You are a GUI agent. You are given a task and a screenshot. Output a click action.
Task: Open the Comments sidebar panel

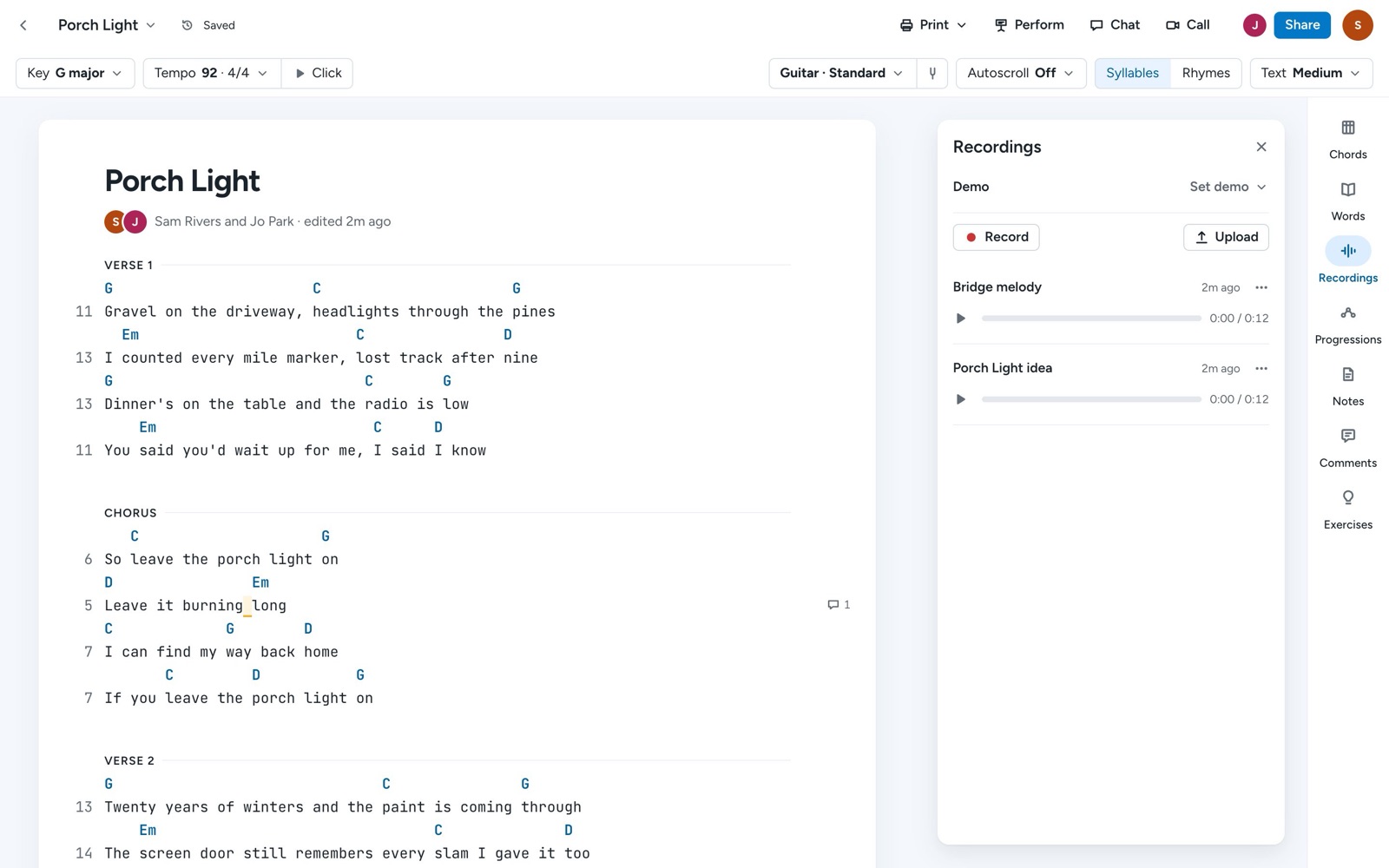coord(1347,447)
